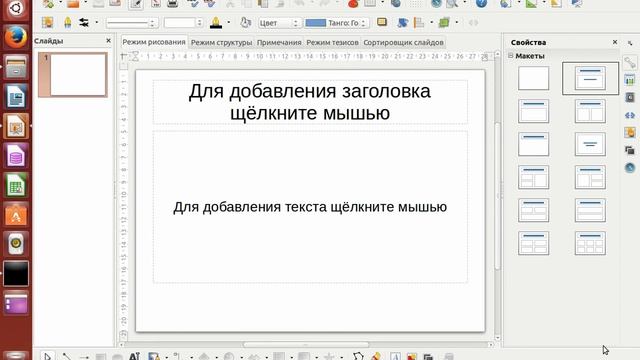Image resolution: width=640 pixels, height=360 pixels.
Task: Open the Fontwork gallery icon
Action: click(x=395, y=357)
